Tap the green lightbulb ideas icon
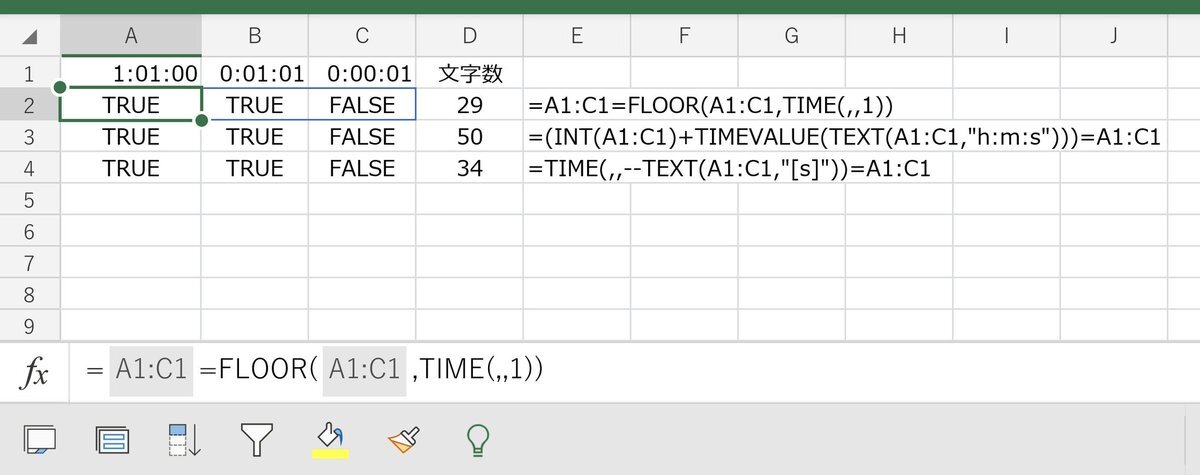This screenshot has width=1200, height=475. 479,439
